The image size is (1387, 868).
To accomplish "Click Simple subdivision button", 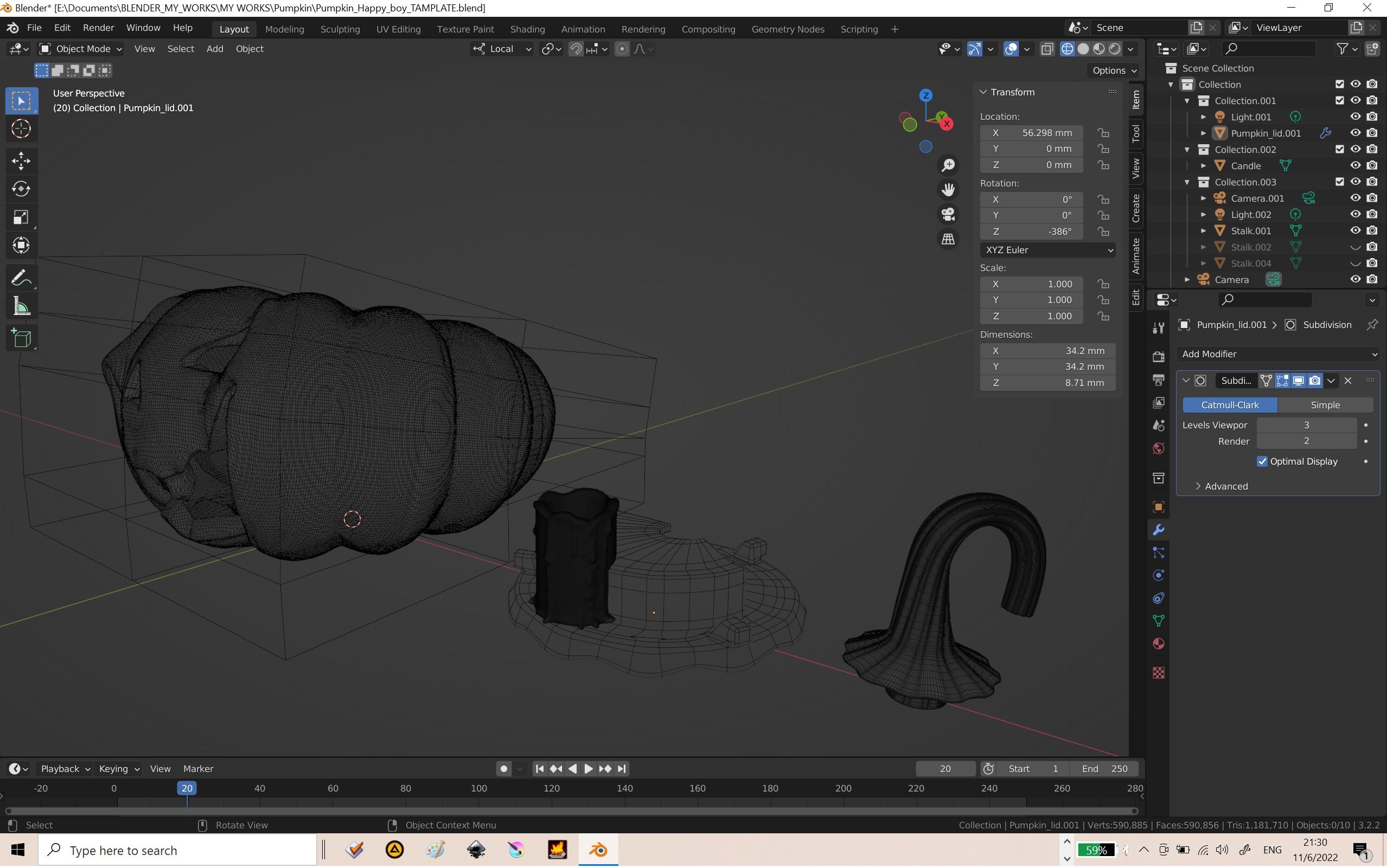I will click(1325, 404).
